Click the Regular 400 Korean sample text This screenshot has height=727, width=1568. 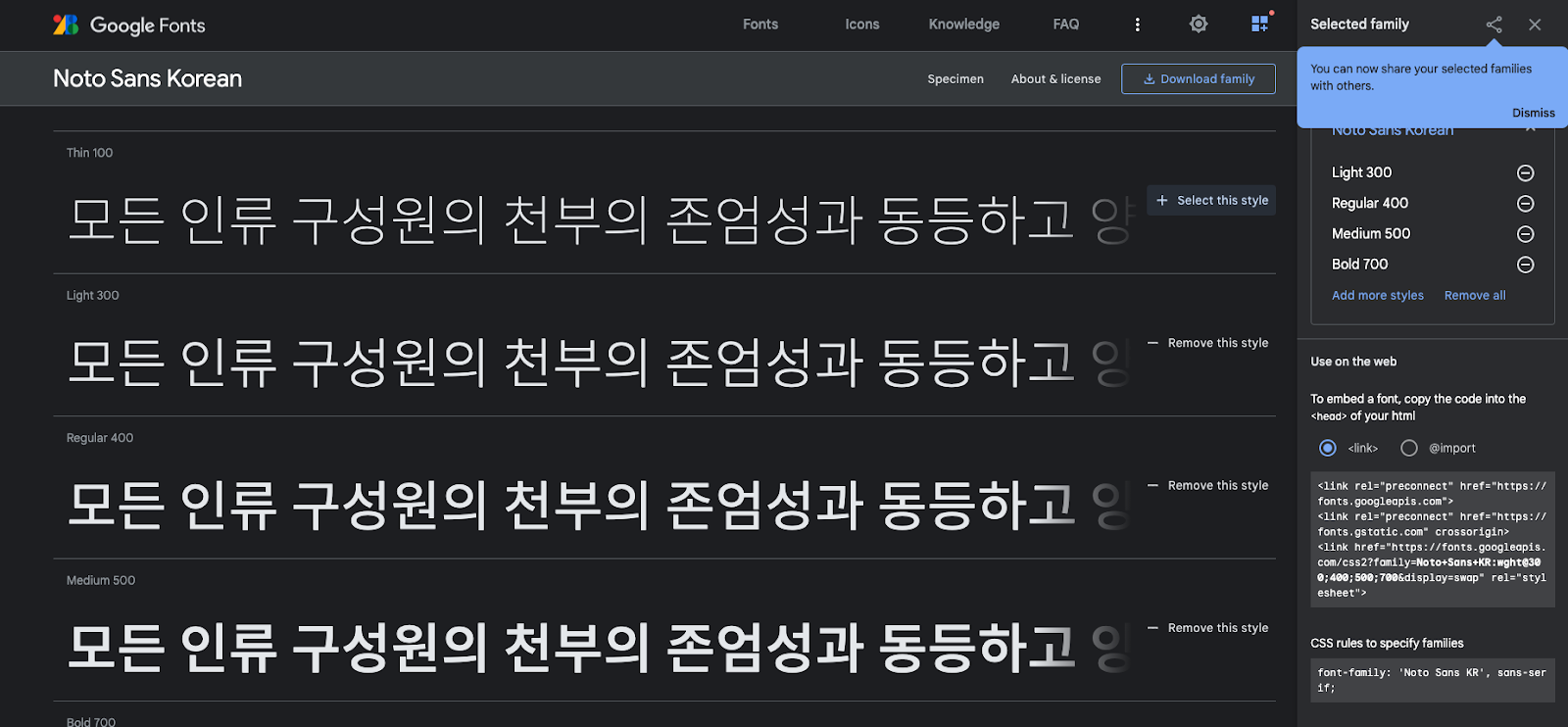point(598,505)
